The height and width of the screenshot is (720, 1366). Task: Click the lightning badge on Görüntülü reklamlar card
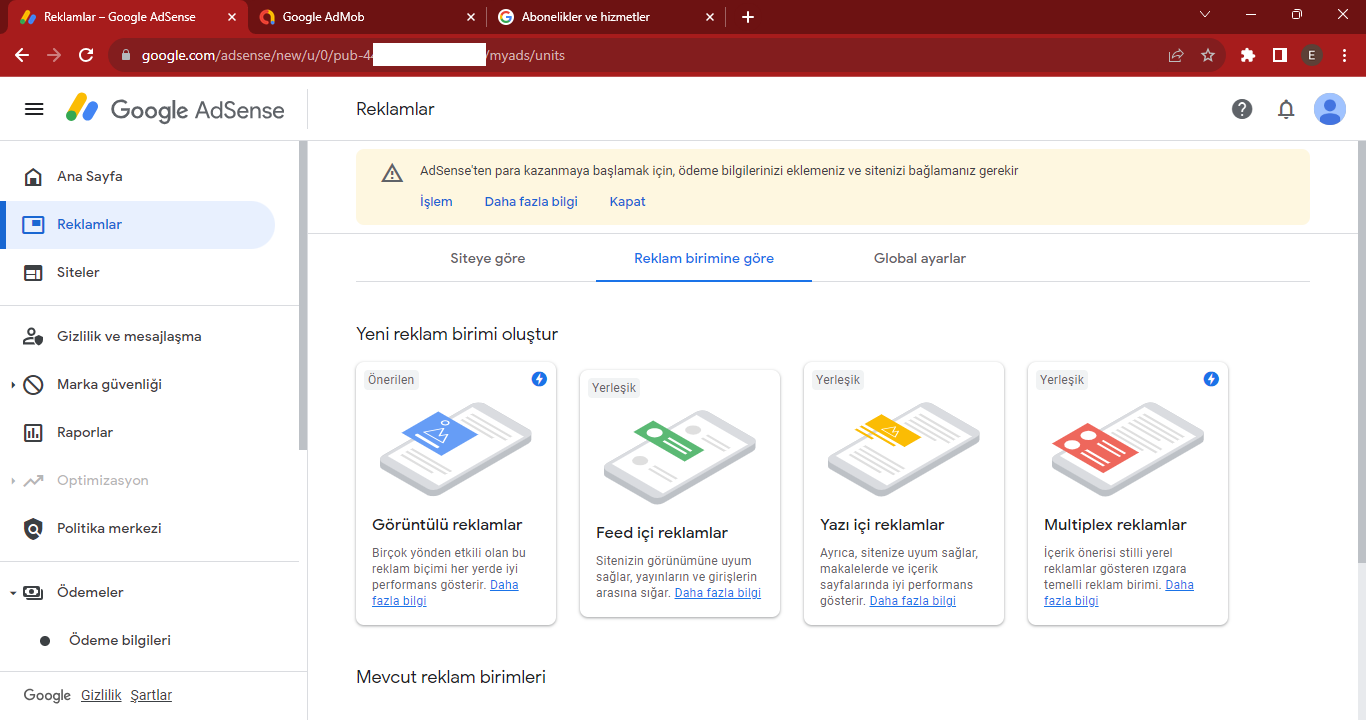pos(539,379)
